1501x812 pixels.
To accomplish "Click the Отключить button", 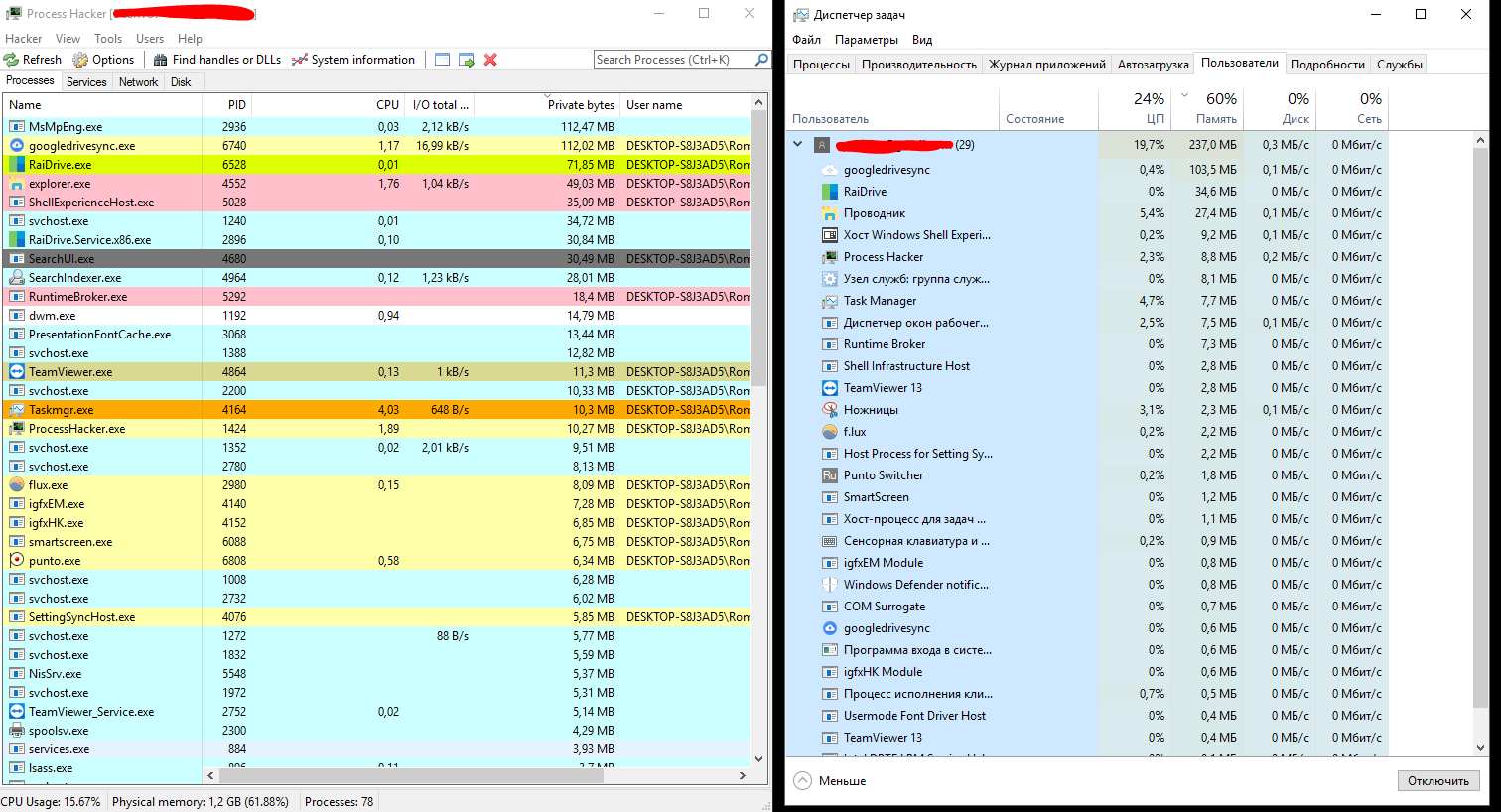I will click(1438, 781).
